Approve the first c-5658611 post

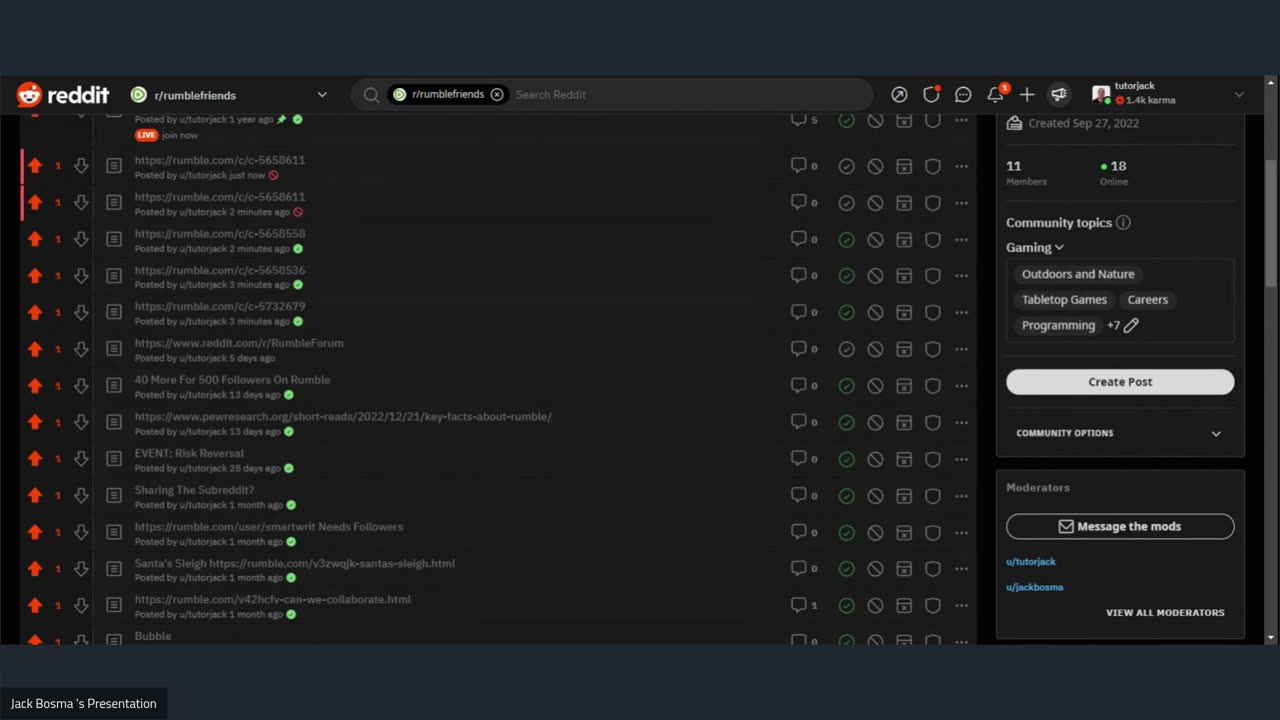[x=847, y=166]
